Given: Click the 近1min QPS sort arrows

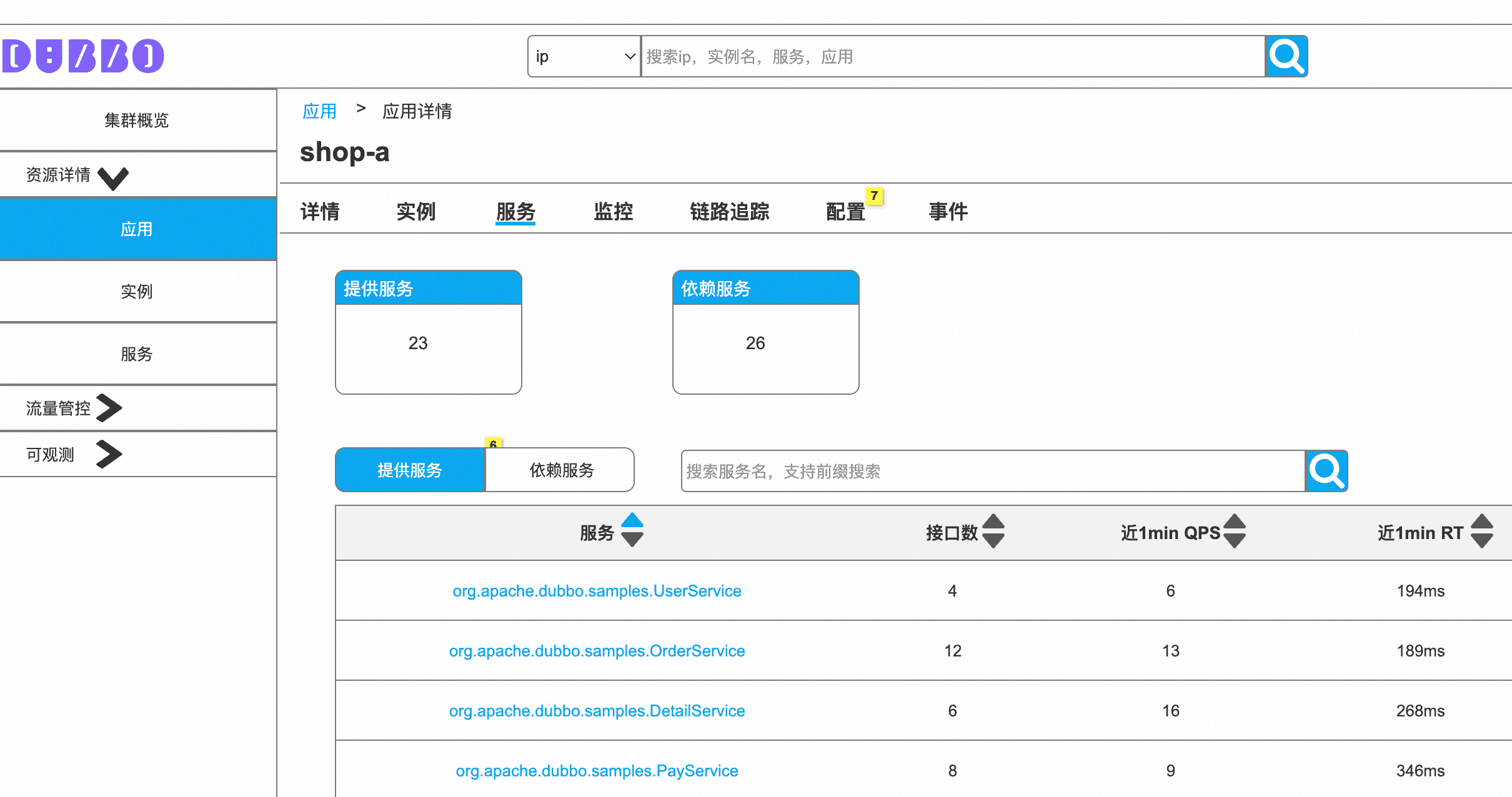Looking at the screenshot, I should (1234, 532).
